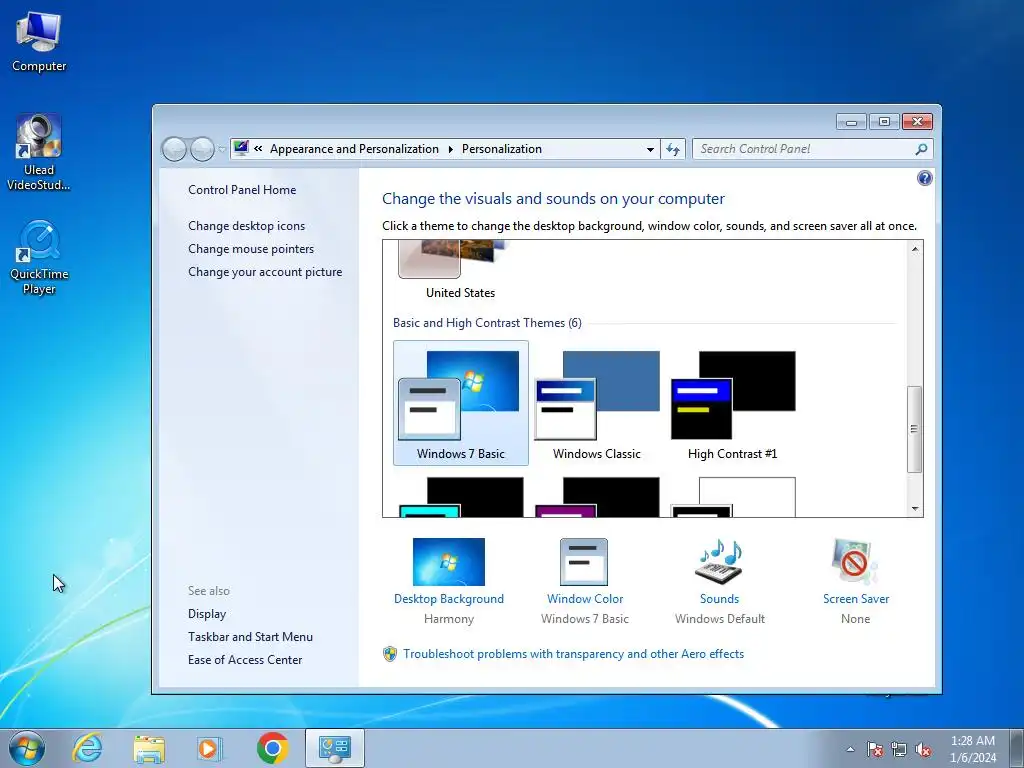Expand the address bar history dropdown
1024x768 pixels.
coord(650,150)
